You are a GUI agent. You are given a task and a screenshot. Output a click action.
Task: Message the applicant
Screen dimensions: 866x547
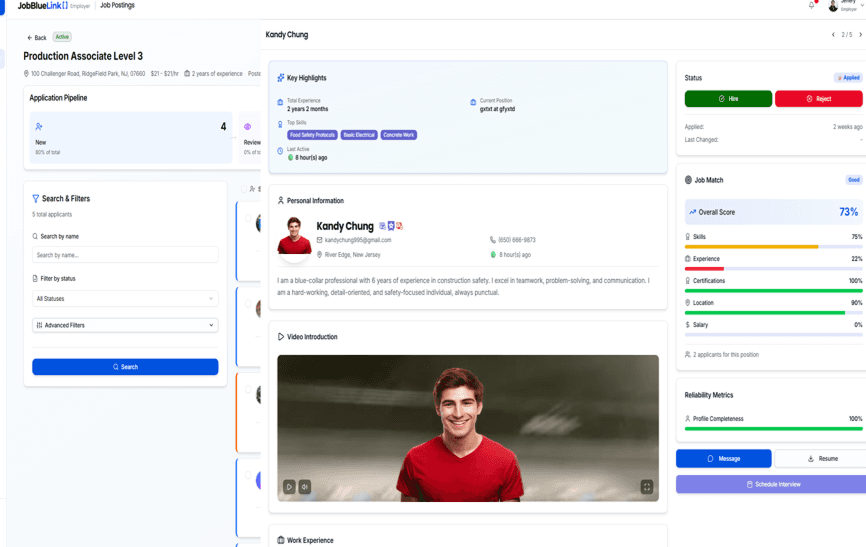724,459
